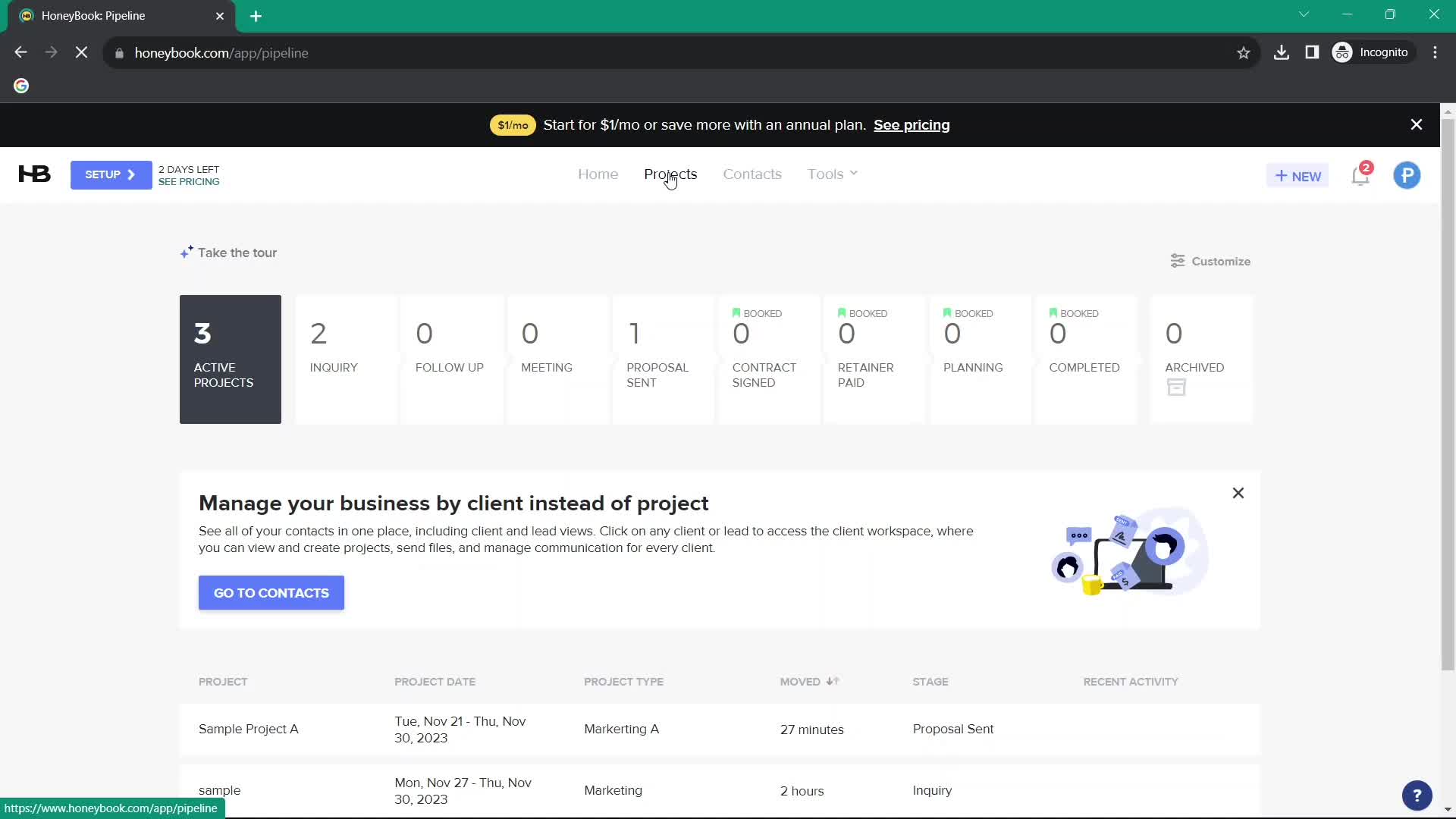The image size is (1456, 819).
Task: Click the Google bookmark icon
Action: coord(21,86)
